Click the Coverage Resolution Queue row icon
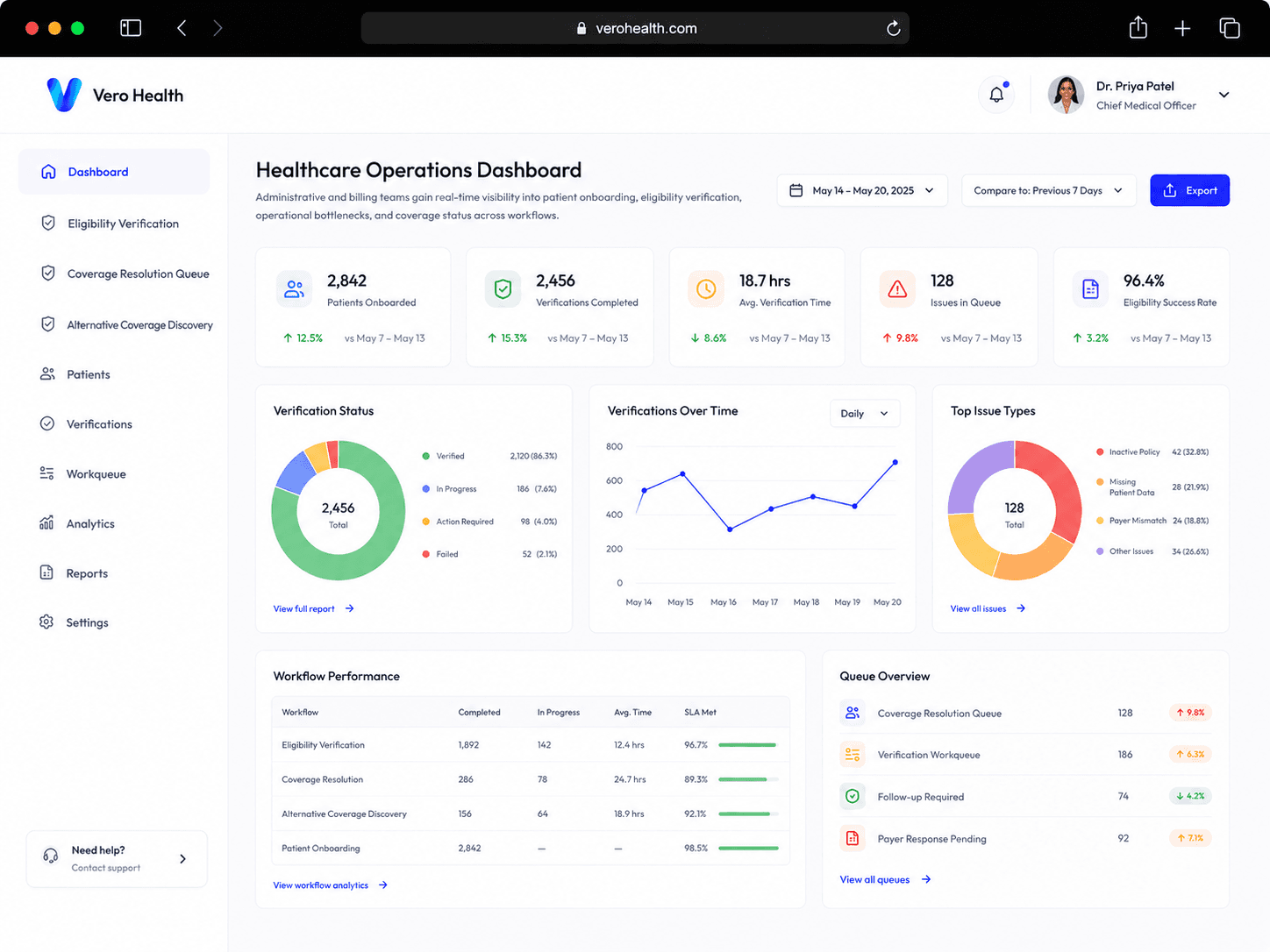 (x=852, y=713)
